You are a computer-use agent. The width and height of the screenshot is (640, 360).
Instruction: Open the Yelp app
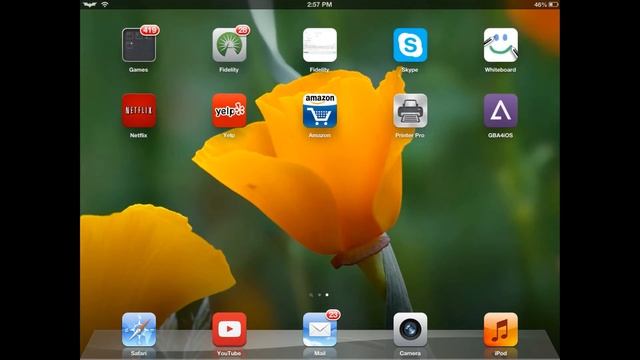[x=229, y=111]
